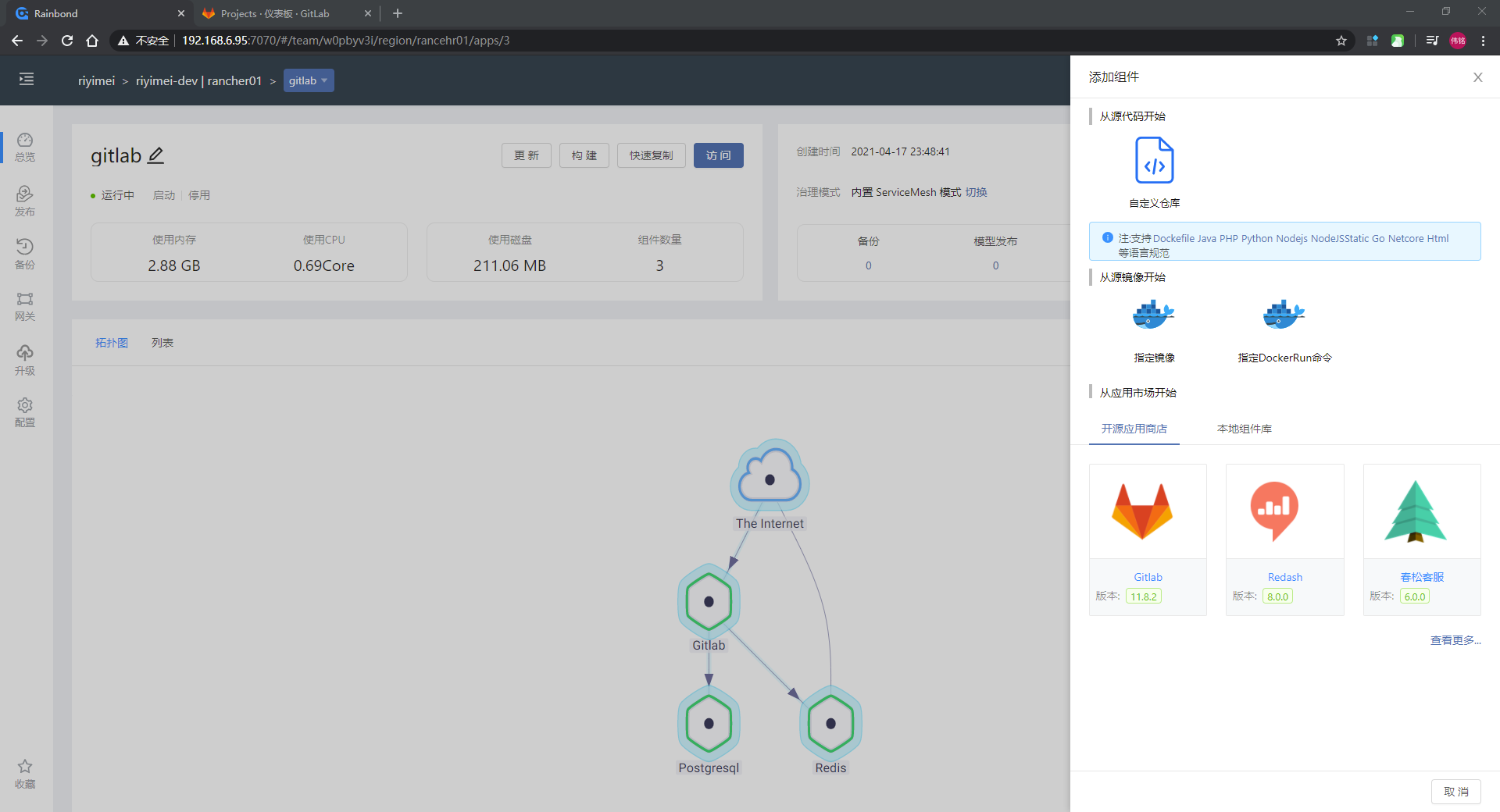Click the 备份 count value 0
Viewport: 1500px width, 812px height.
pyautogui.click(x=869, y=265)
